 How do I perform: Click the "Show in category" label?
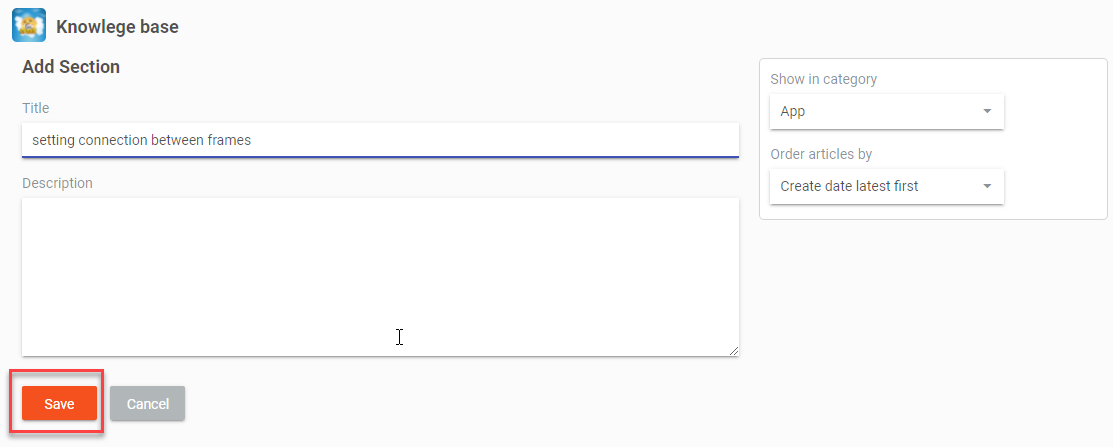[x=823, y=79]
